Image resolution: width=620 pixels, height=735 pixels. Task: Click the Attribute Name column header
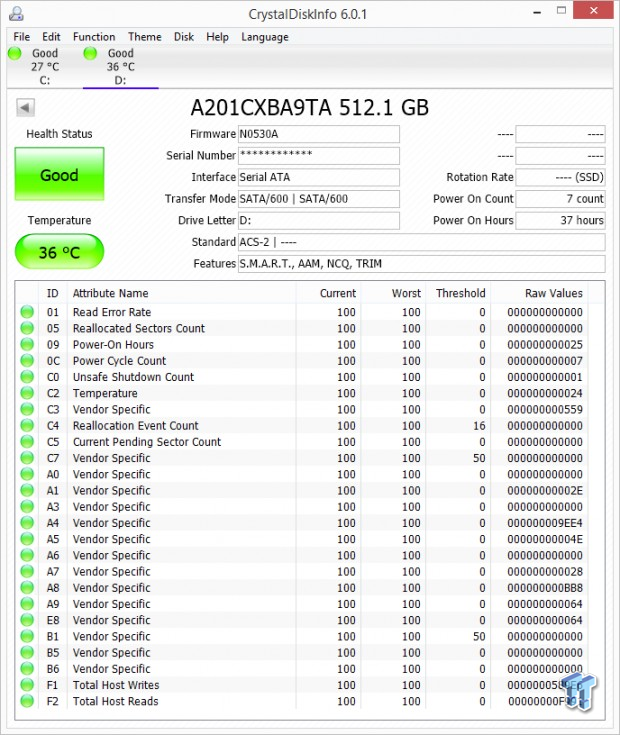[111, 293]
